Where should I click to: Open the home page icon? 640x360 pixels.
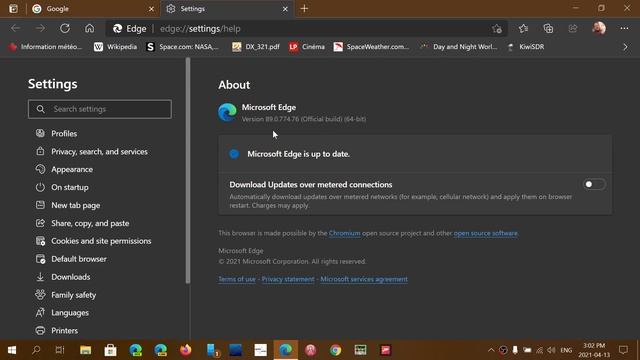click(89, 28)
